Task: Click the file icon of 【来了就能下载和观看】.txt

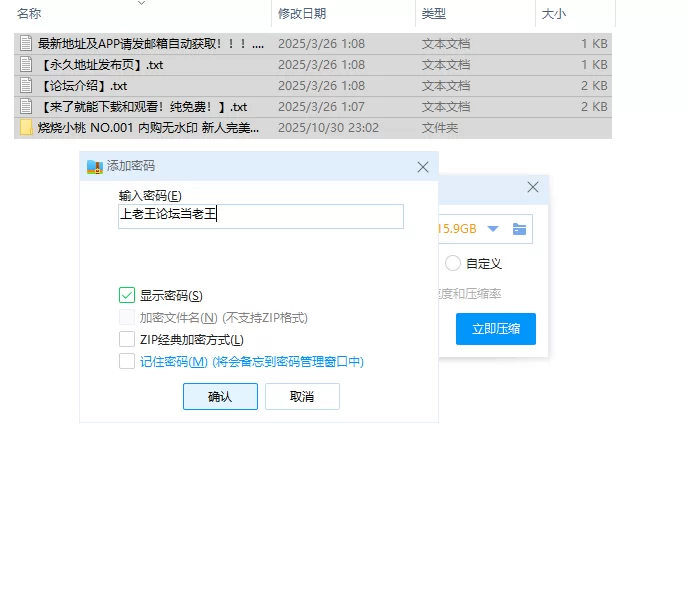Action: click(x=26, y=107)
